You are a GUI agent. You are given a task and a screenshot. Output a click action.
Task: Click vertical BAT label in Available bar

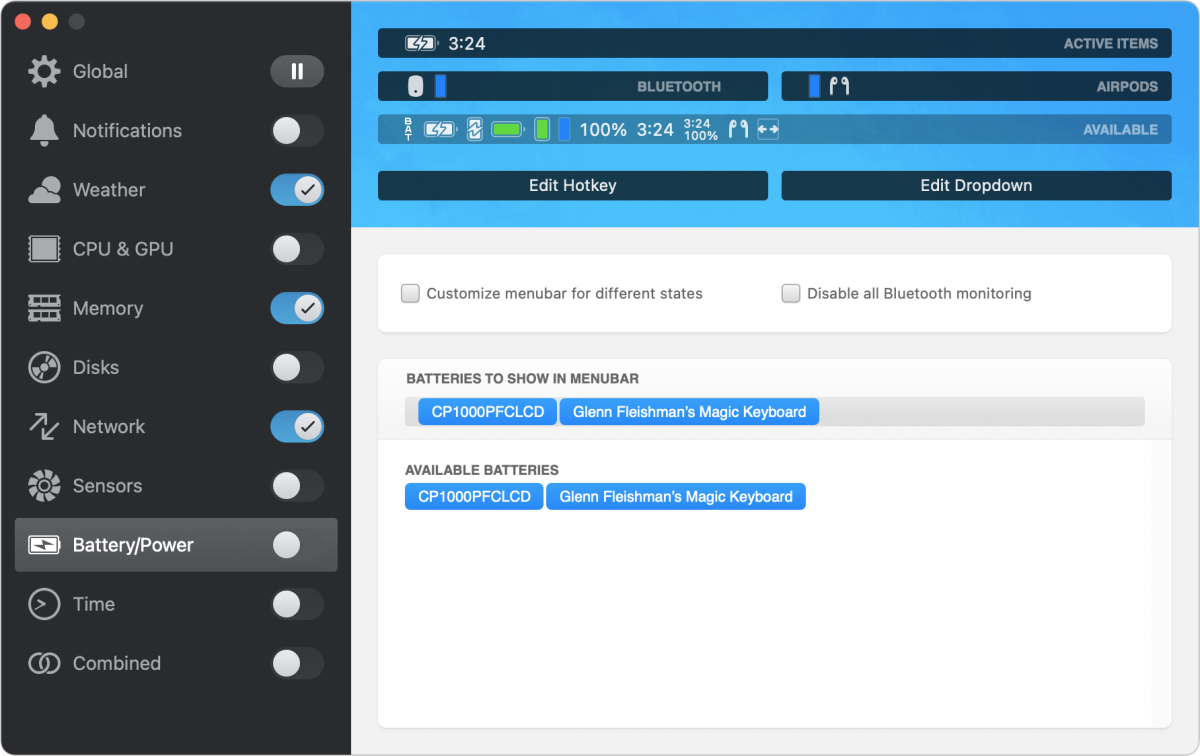[408, 129]
